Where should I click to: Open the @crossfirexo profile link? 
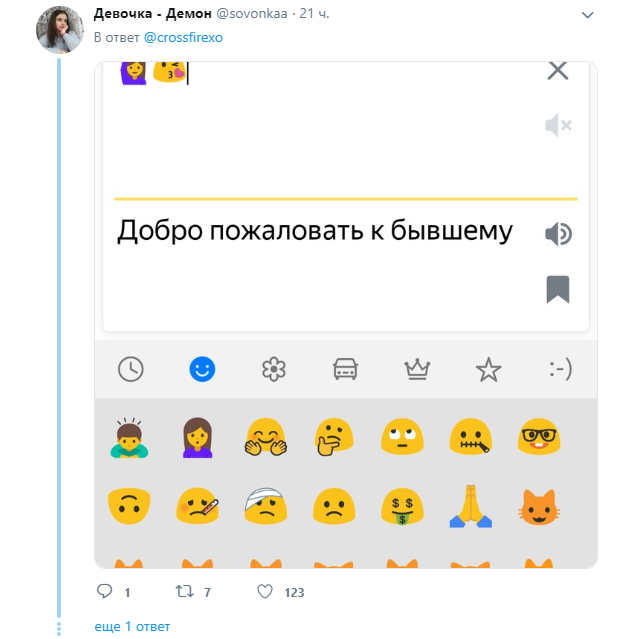click(183, 37)
